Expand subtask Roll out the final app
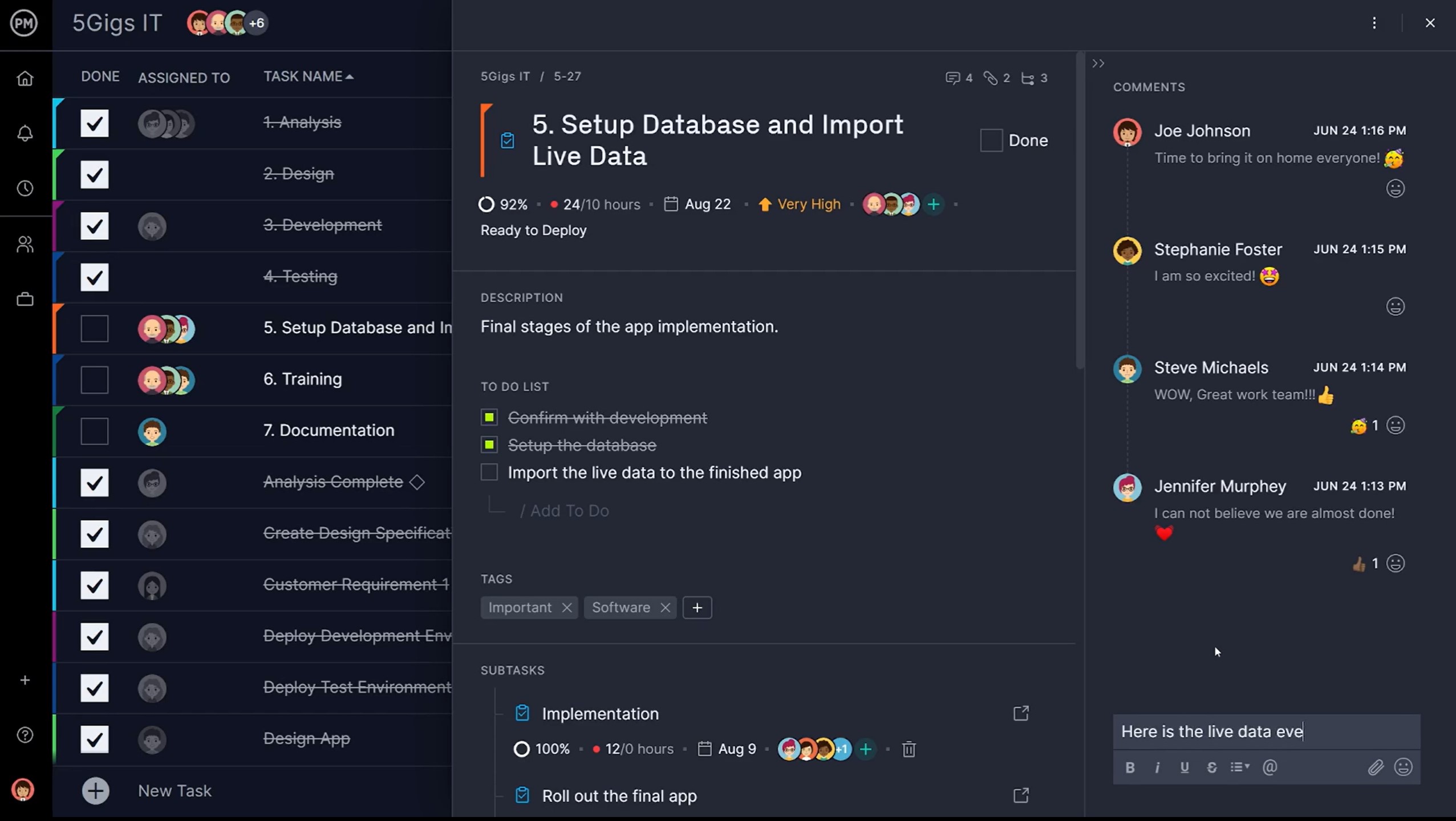Image resolution: width=1456 pixels, height=821 pixels. point(1022,795)
